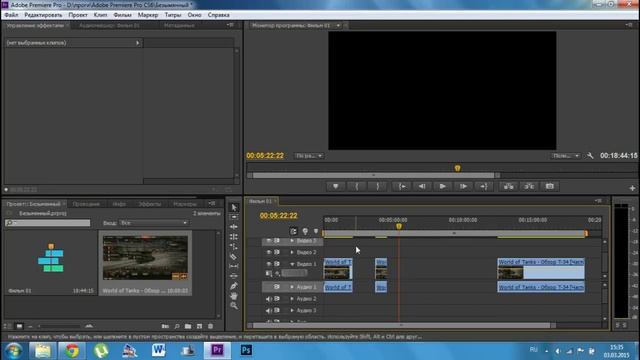Image resolution: width=640 pixels, height=360 pixels.
Task: Click the Lift button
Action: tap(509, 187)
